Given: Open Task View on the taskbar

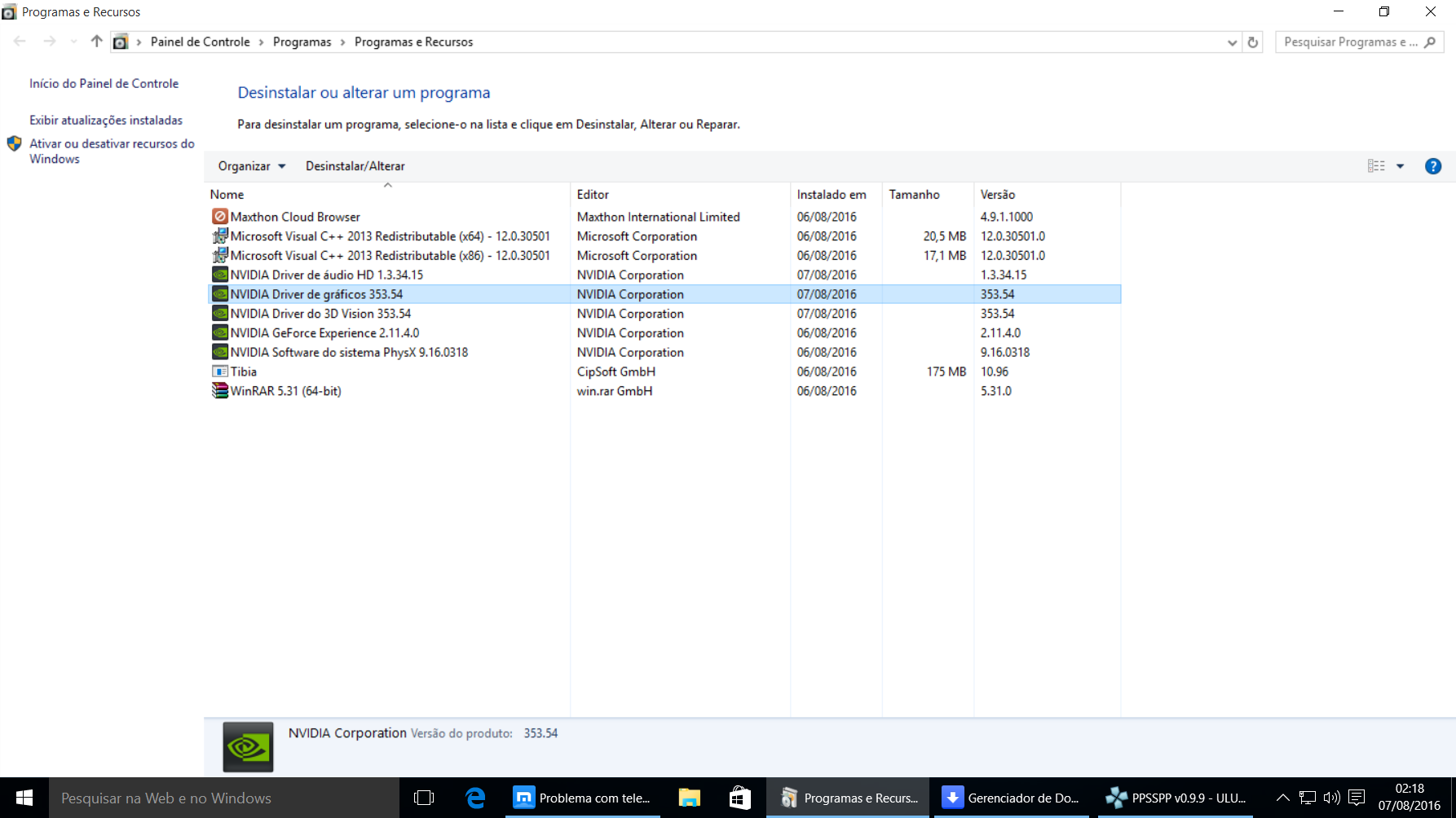Looking at the screenshot, I should point(424,798).
